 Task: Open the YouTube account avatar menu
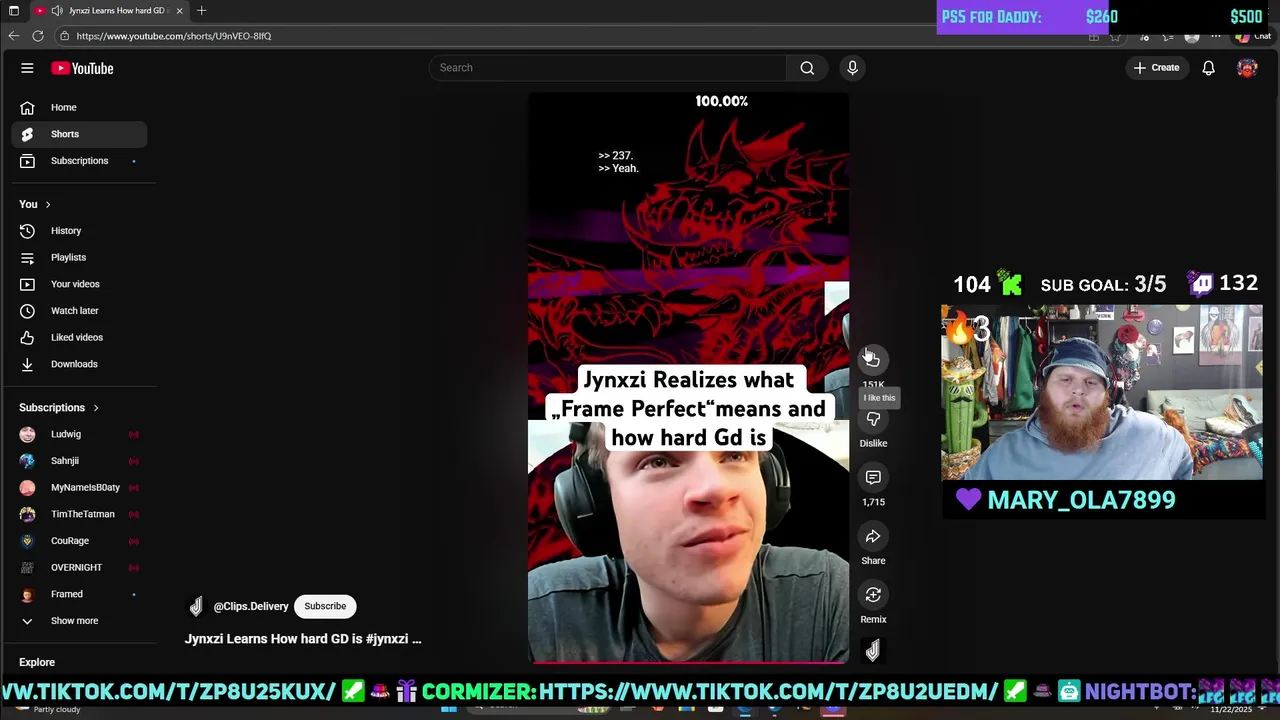click(x=1246, y=68)
